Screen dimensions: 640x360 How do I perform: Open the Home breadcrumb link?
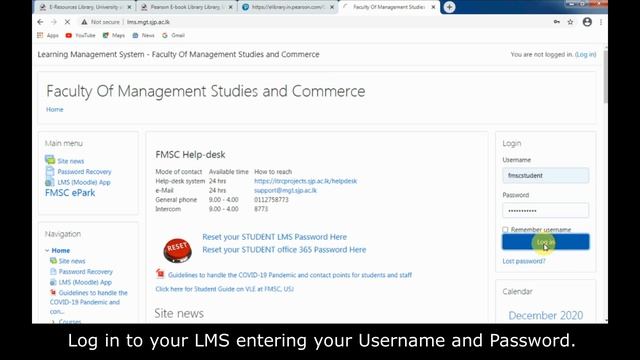click(55, 109)
